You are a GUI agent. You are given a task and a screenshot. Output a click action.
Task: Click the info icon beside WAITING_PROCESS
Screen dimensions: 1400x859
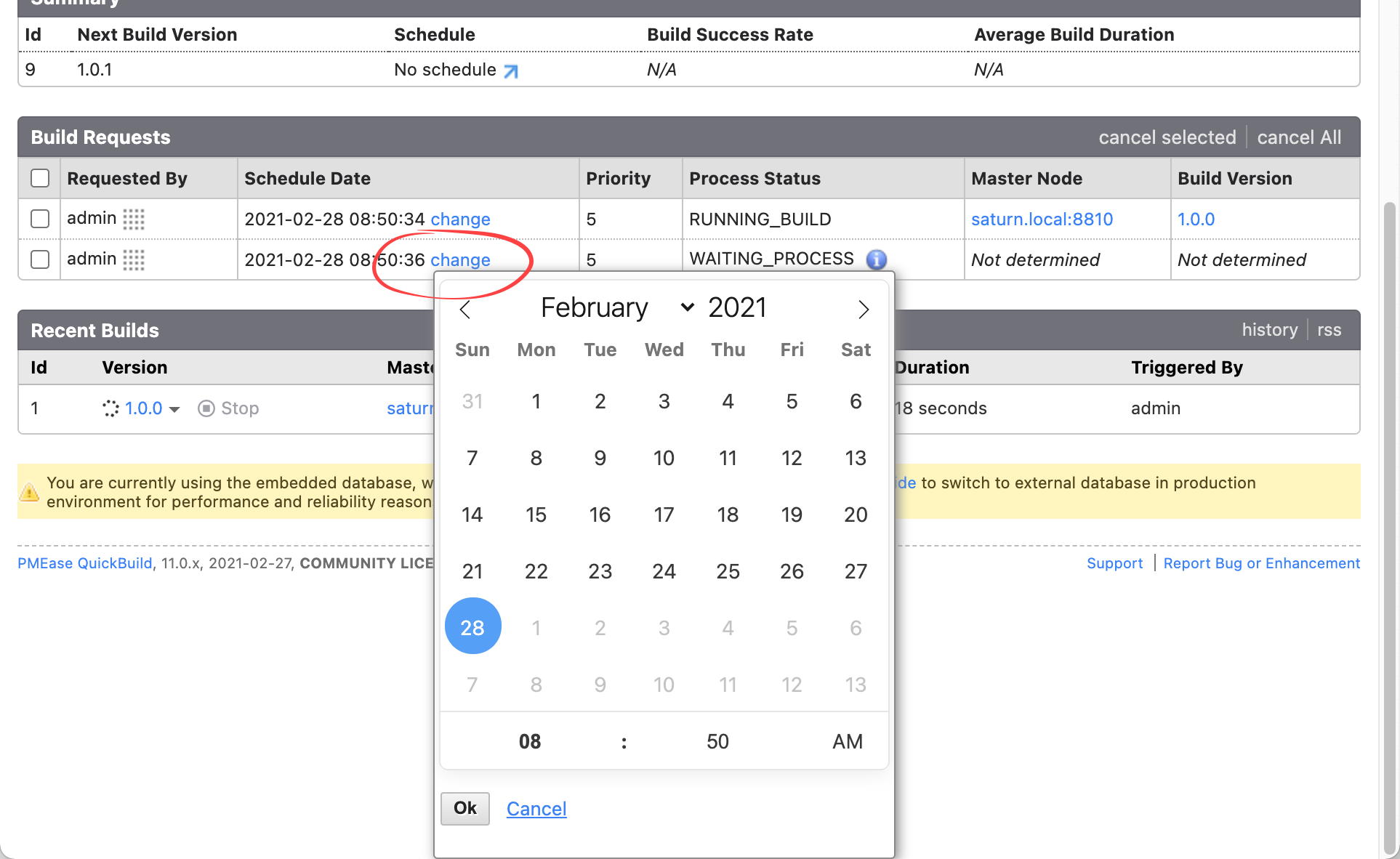[x=877, y=259]
